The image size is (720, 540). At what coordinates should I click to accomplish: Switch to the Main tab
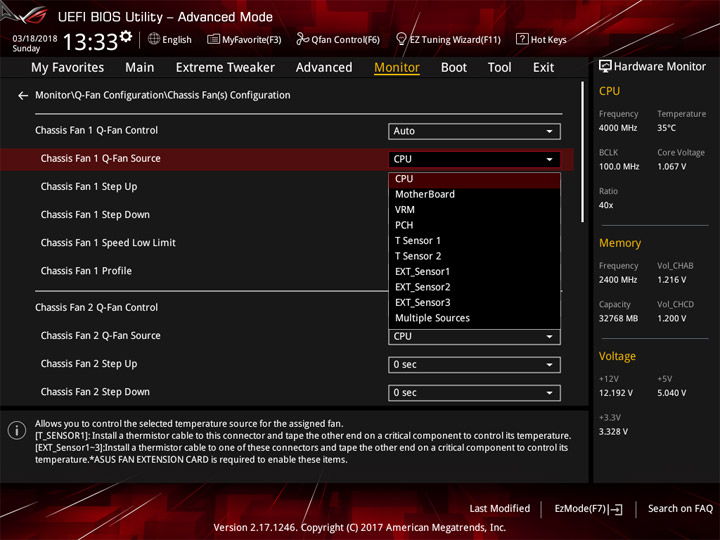[x=140, y=68]
